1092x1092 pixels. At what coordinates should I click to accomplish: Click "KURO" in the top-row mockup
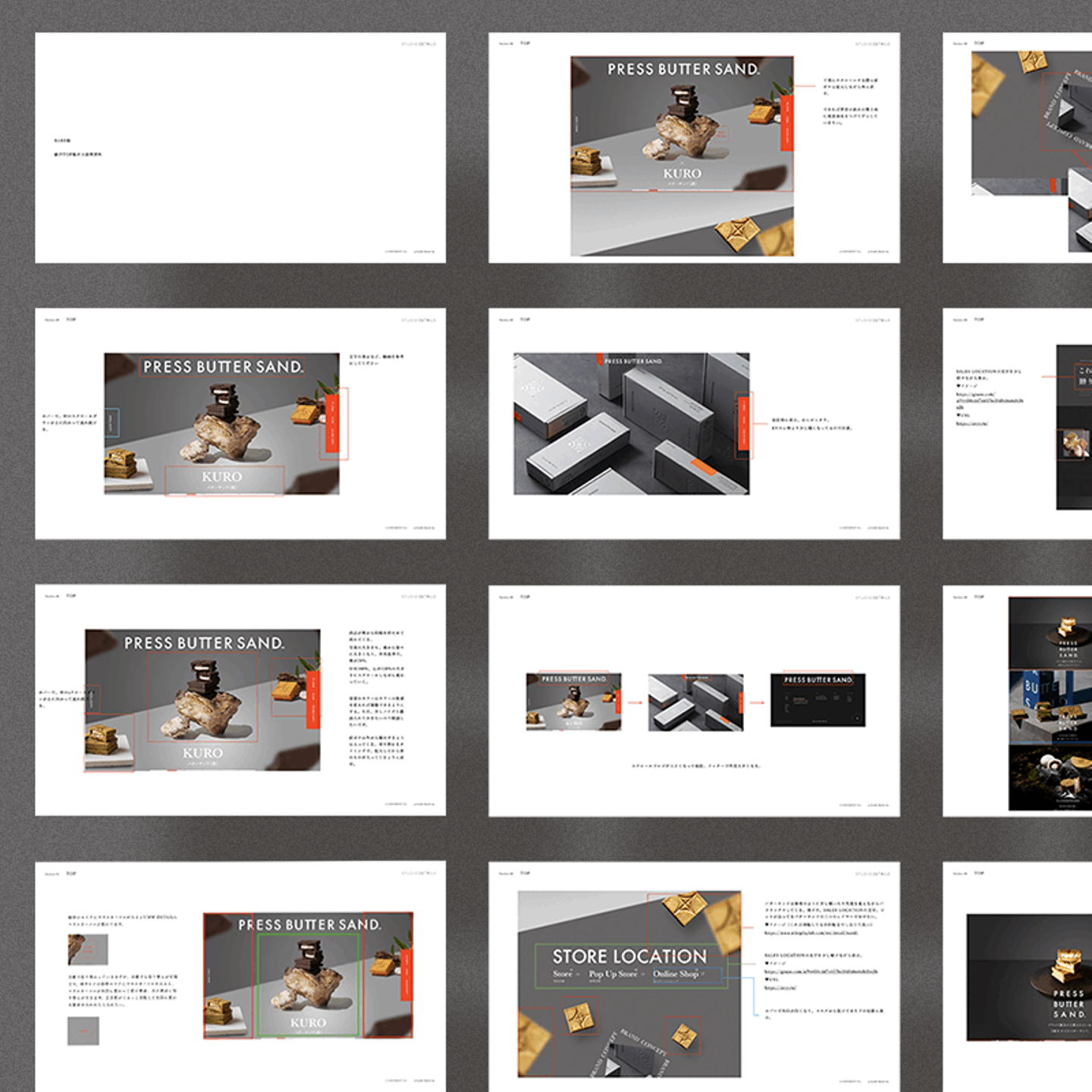click(x=682, y=174)
